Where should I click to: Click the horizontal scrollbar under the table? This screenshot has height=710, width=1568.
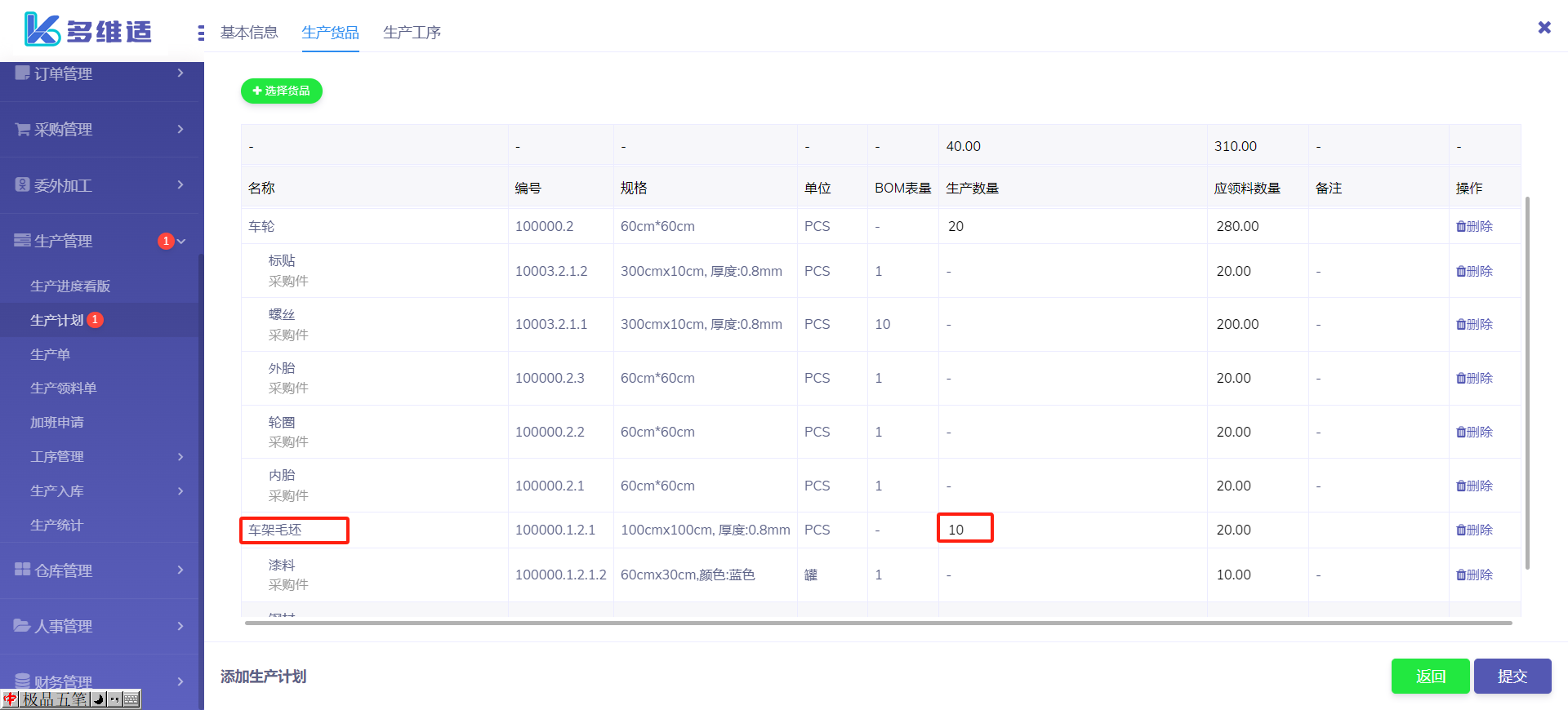(x=878, y=623)
